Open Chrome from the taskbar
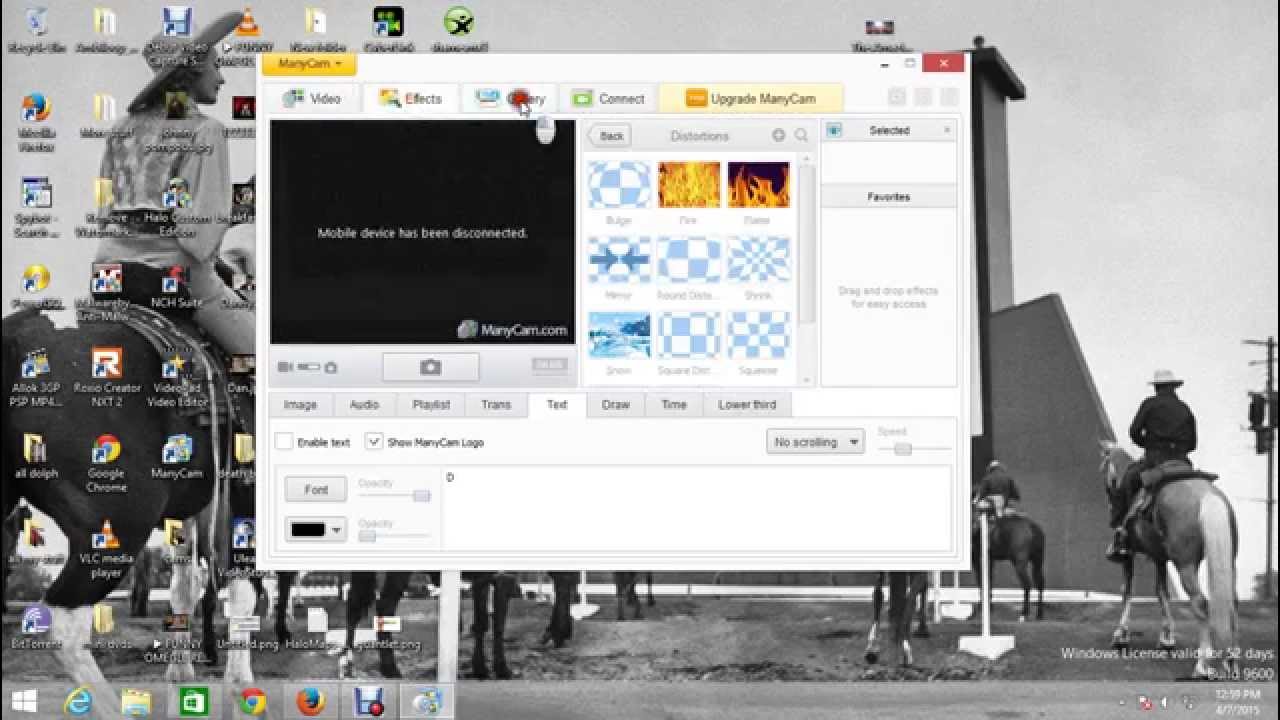1280x720 pixels. coord(252,701)
